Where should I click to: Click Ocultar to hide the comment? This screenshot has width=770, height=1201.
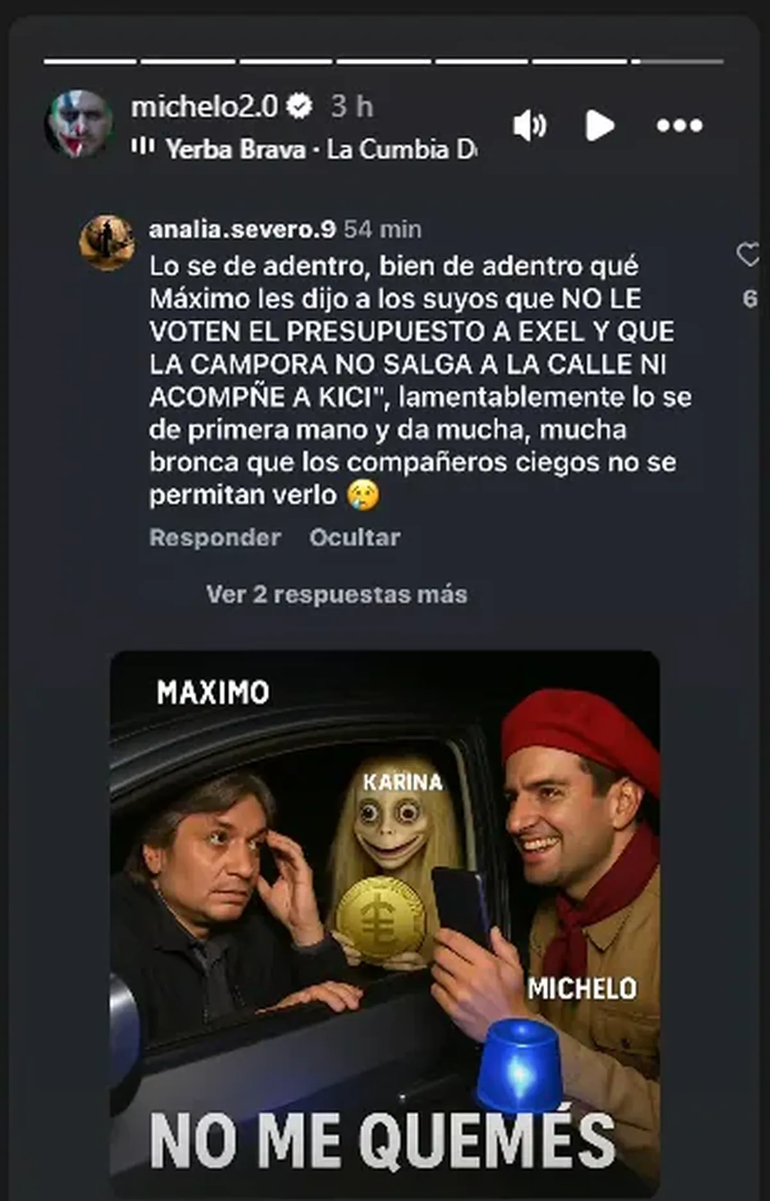coord(355,537)
